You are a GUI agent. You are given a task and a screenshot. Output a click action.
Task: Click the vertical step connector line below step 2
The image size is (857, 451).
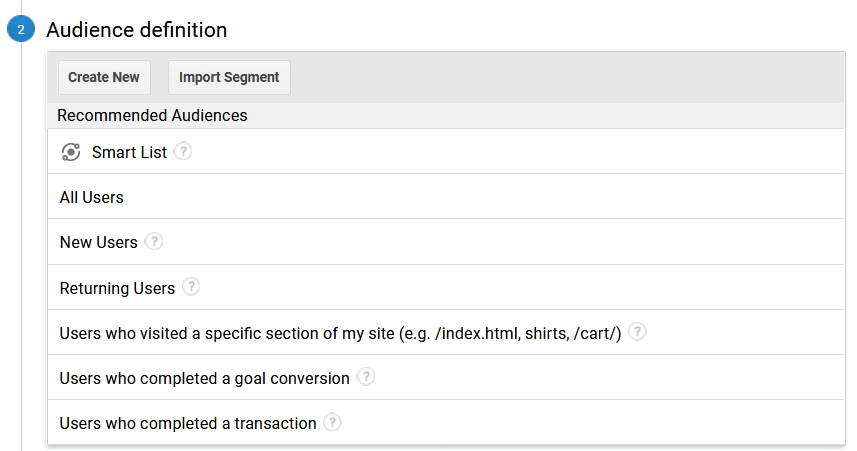tap(21, 246)
